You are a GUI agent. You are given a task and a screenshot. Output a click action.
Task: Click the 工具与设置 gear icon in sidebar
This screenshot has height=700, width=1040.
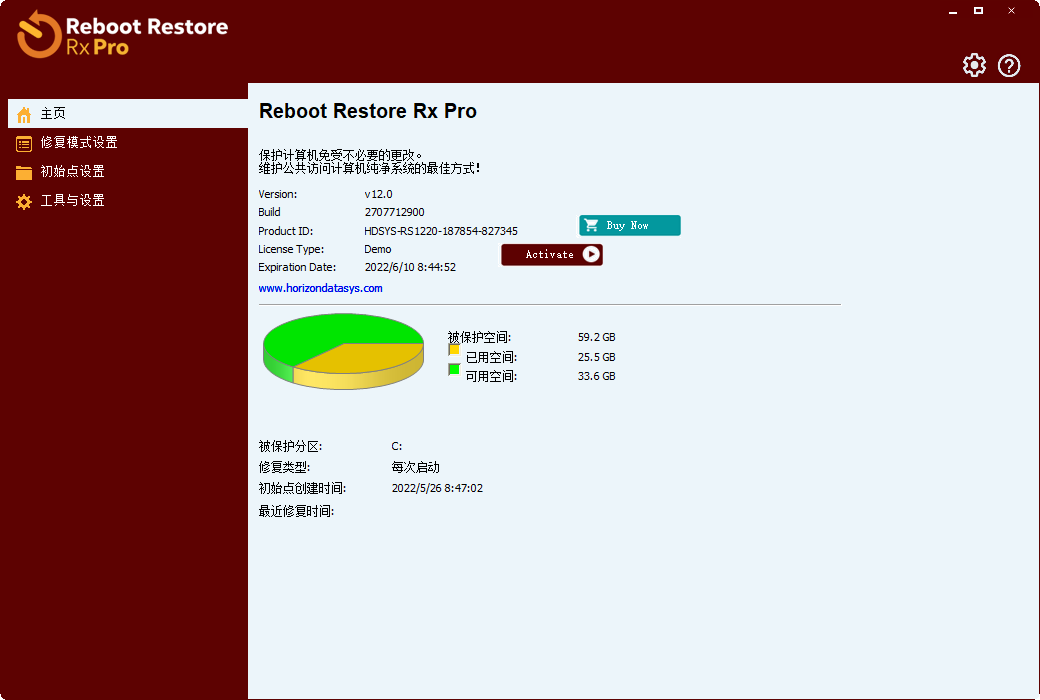click(x=22, y=200)
